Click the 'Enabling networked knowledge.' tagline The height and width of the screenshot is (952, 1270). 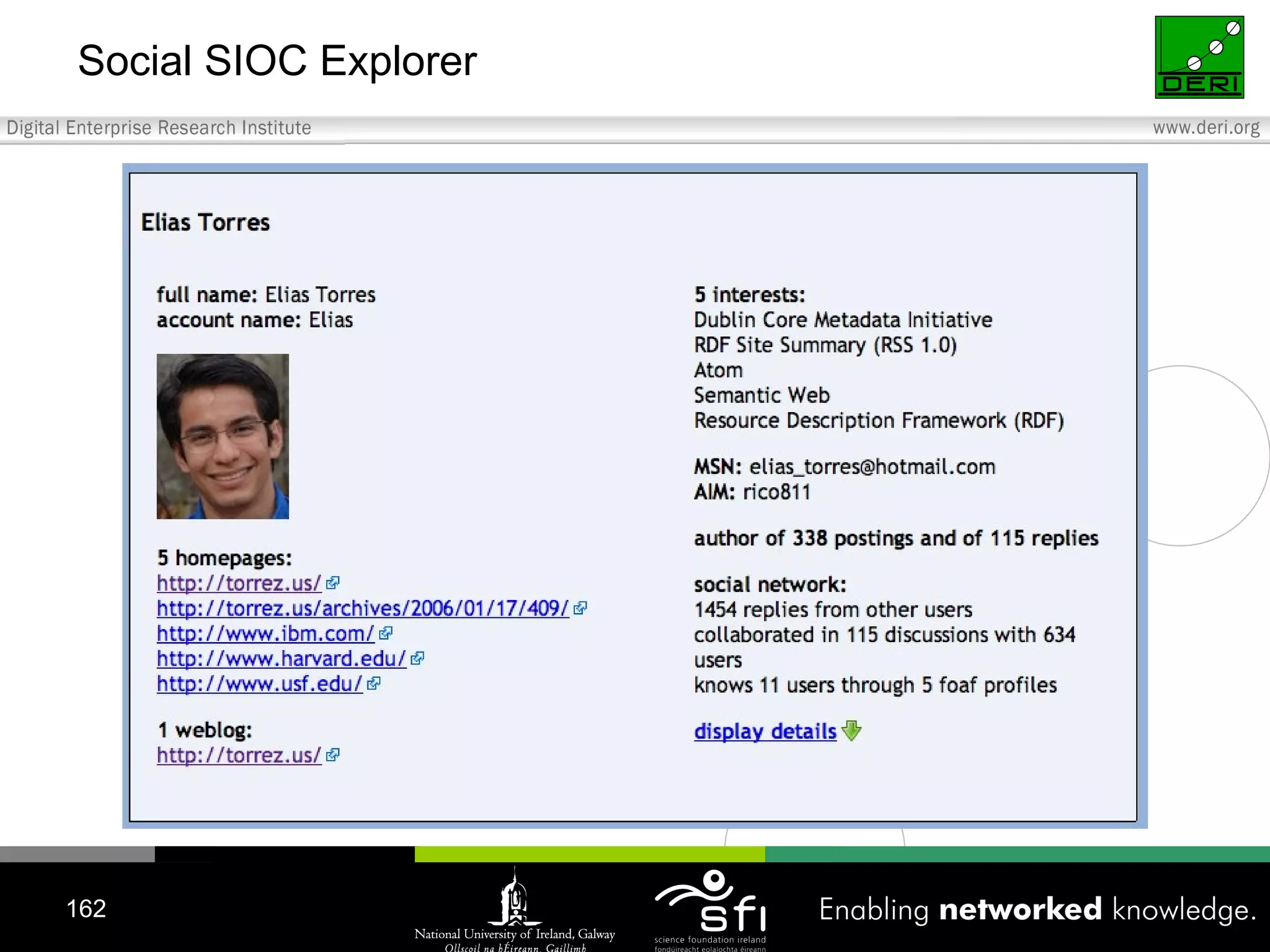click(1037, 909)
